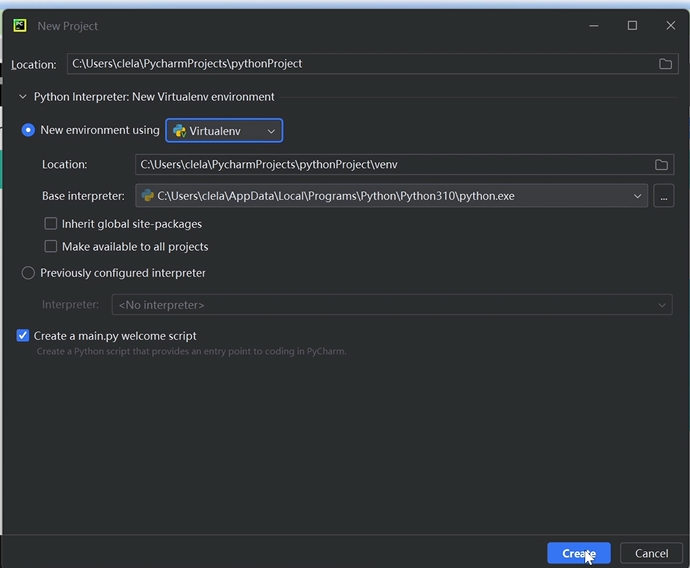Open the disabled Interpreter combo box
Screen dimensions: 690x568
pos(391,305)
